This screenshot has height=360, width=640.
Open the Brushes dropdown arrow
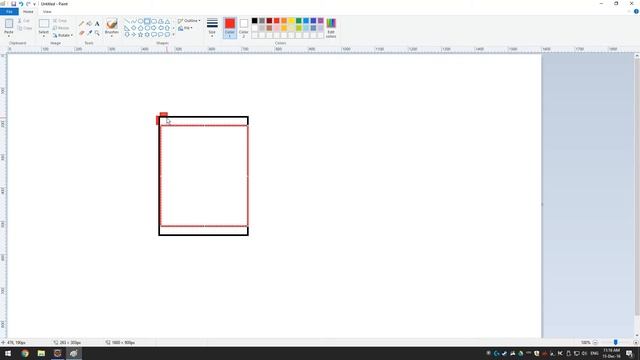click(x=111, y=36)
